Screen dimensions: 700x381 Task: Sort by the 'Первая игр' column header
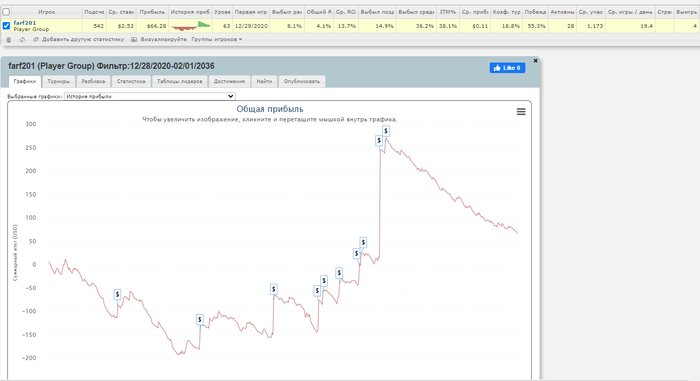pyautogui.click(x=251, y=12)
